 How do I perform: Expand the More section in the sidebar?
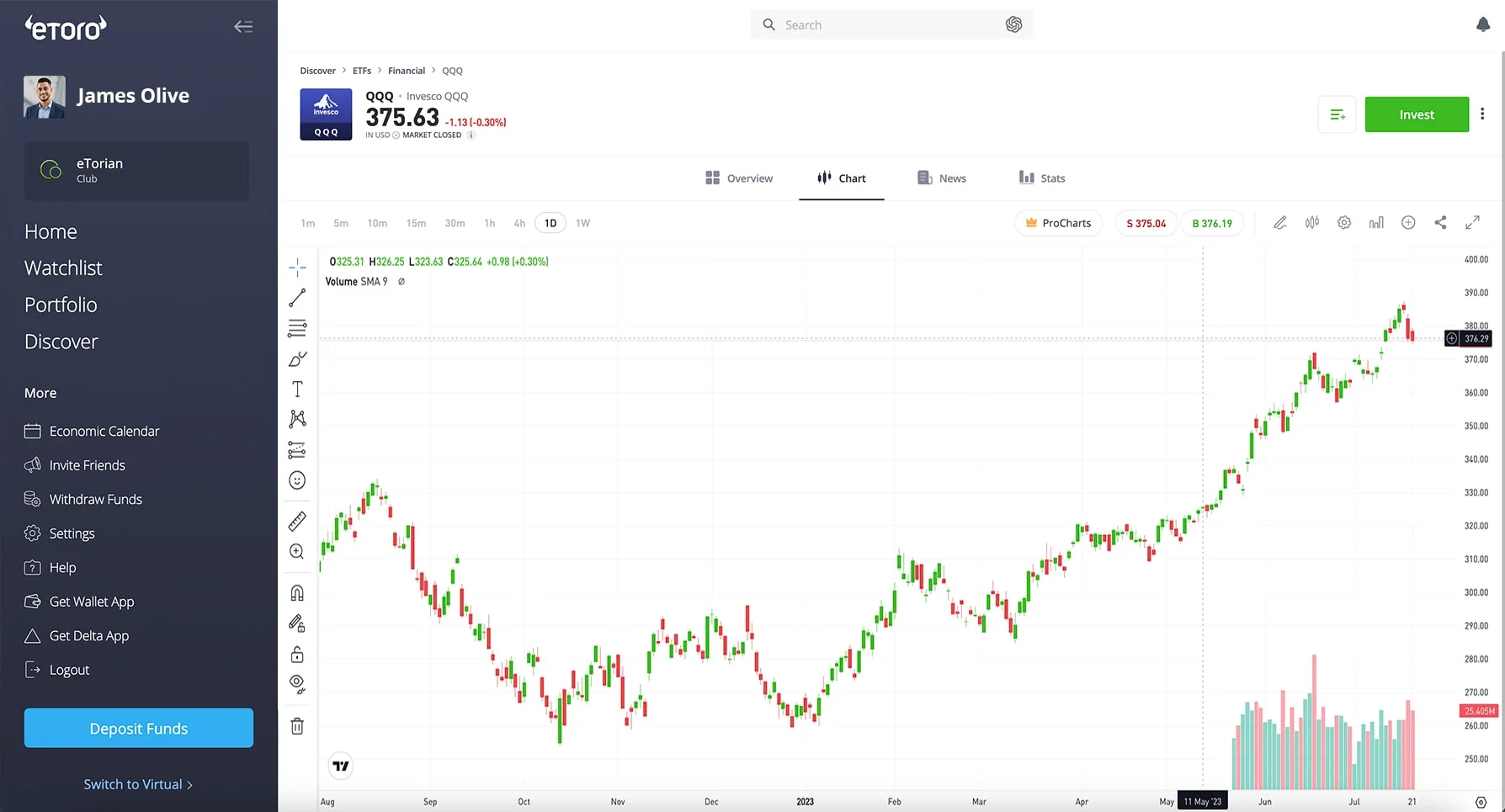tap(40, 392)
